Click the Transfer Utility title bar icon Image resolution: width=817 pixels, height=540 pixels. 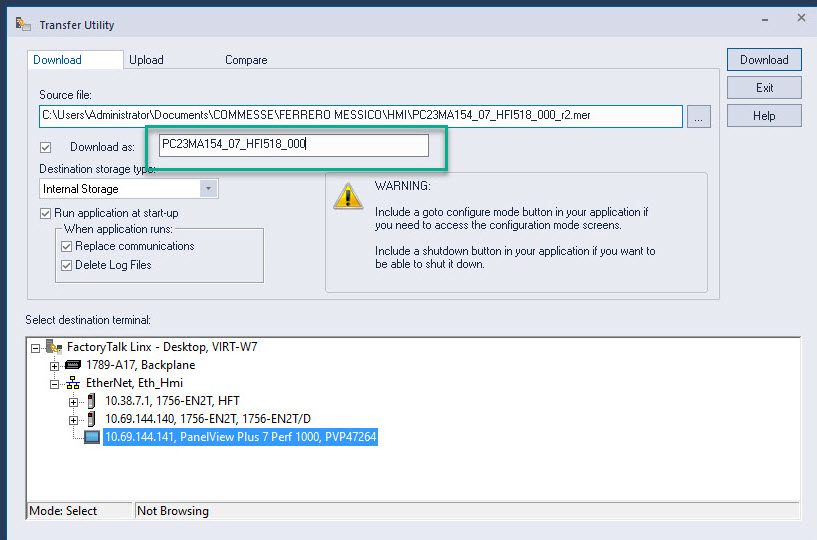(x=22, y=22)
